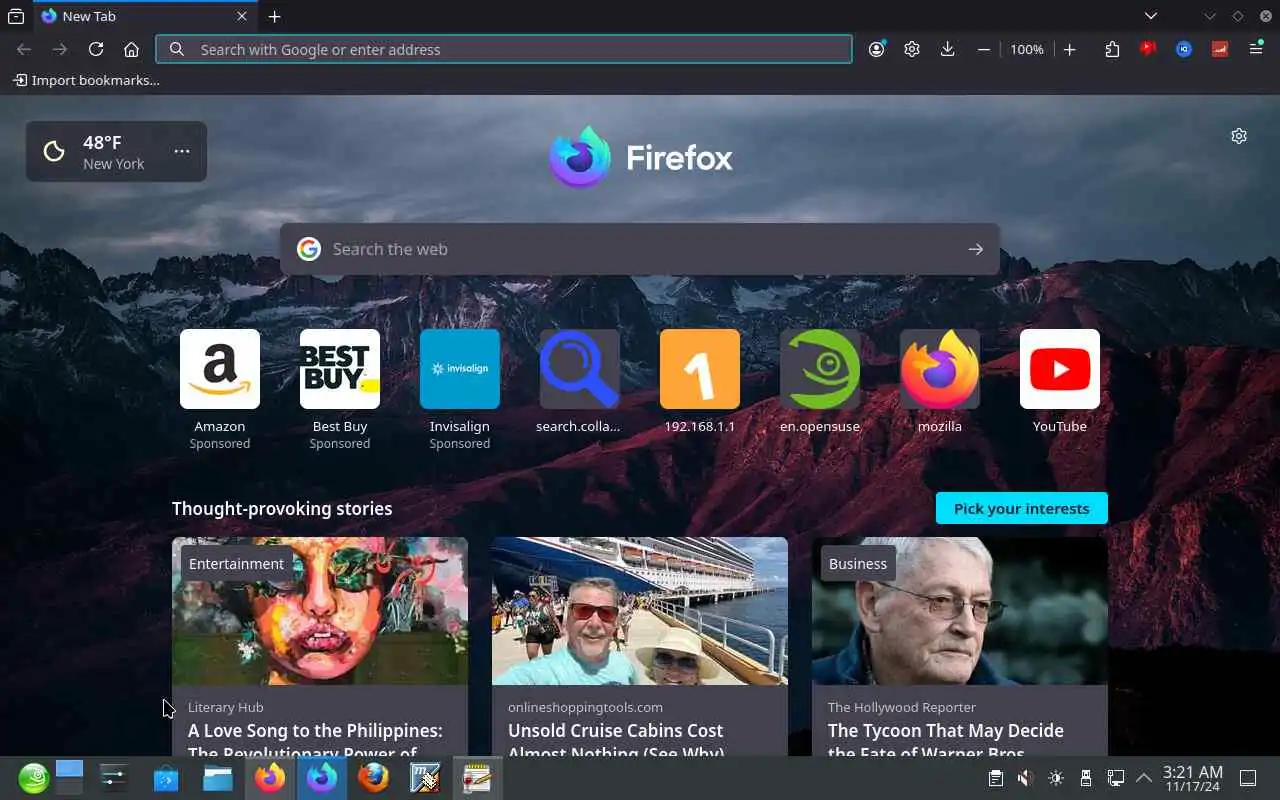Open the Discover software store
Viewport: 1280px width, 800px height.
pos(166,778)
